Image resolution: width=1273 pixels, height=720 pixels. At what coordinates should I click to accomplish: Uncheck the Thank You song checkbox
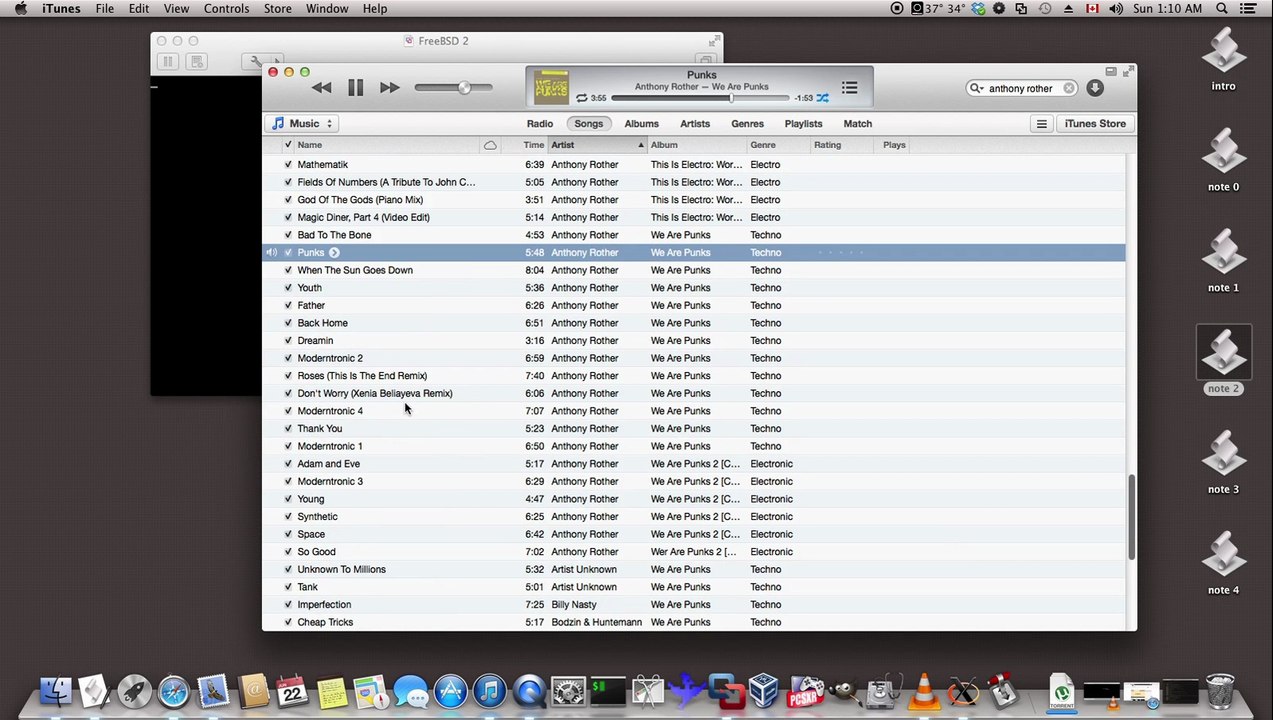288,429
